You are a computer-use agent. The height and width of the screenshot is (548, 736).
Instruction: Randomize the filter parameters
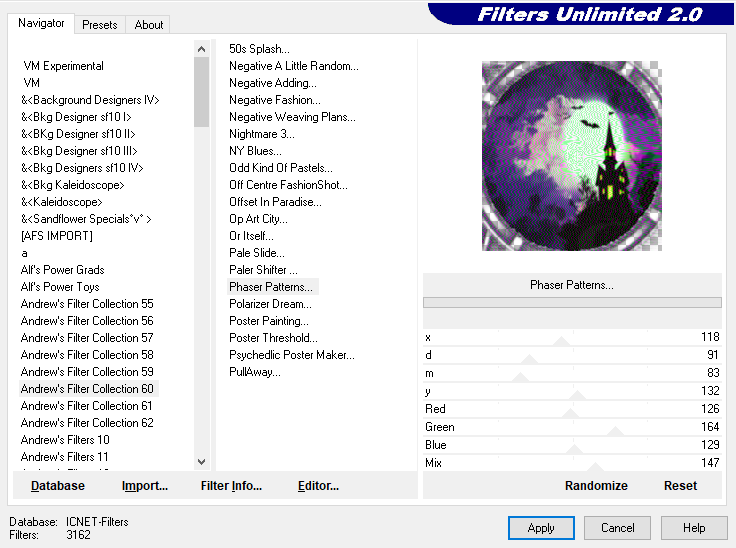pos(596,486)
